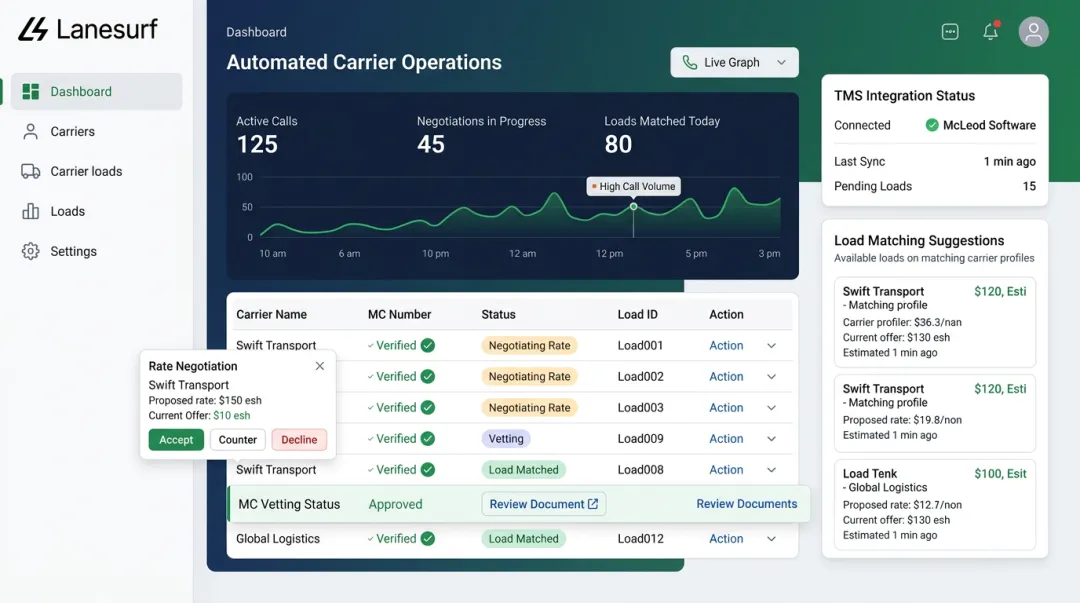Click the Carrier loads truck icon
This screenshot has height=603, width=1080.
pos(30,172)
